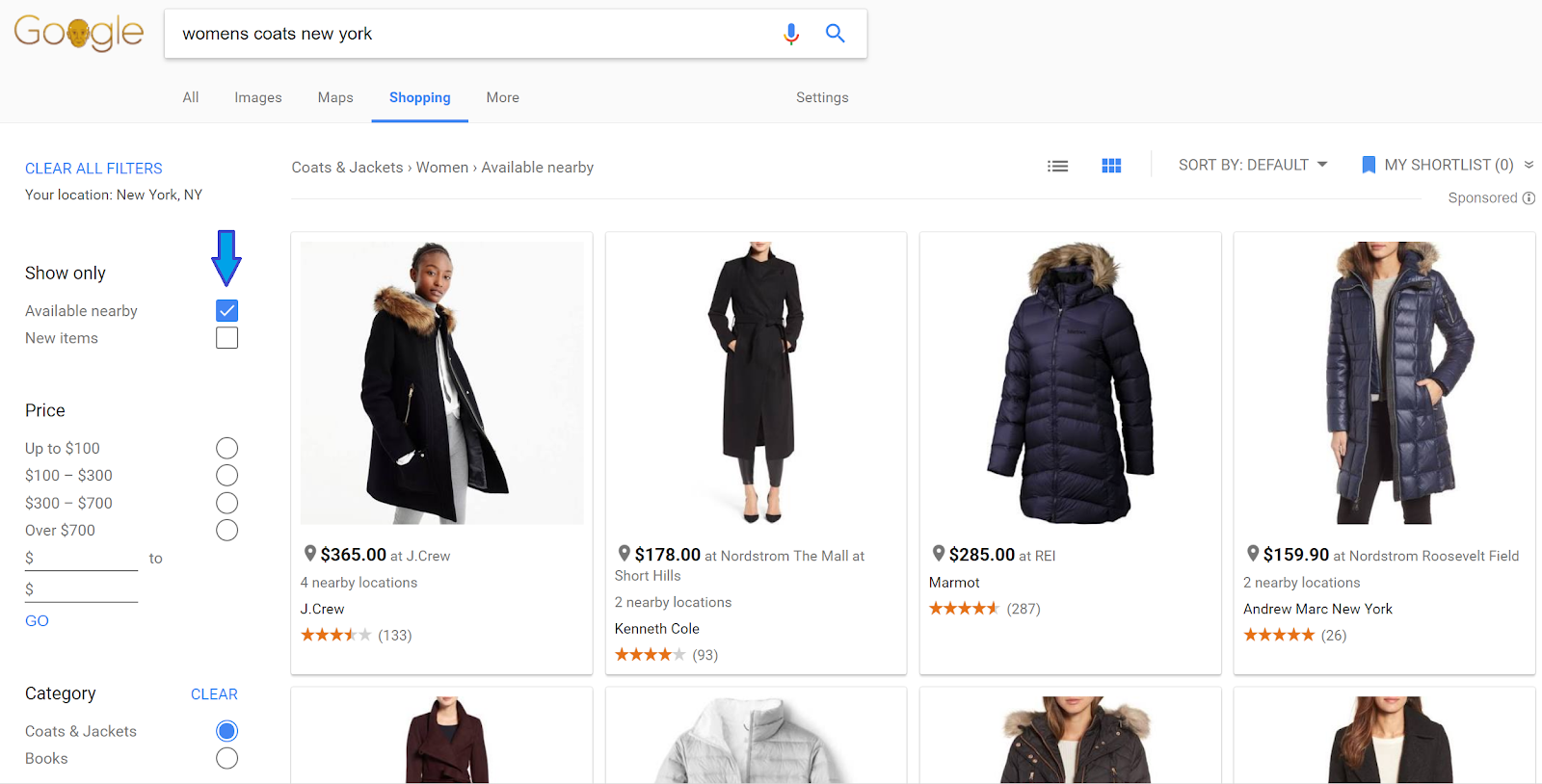Click location pin beside $285.00 REI
This screenshot has height=784, width=1542.
point(939,553)
